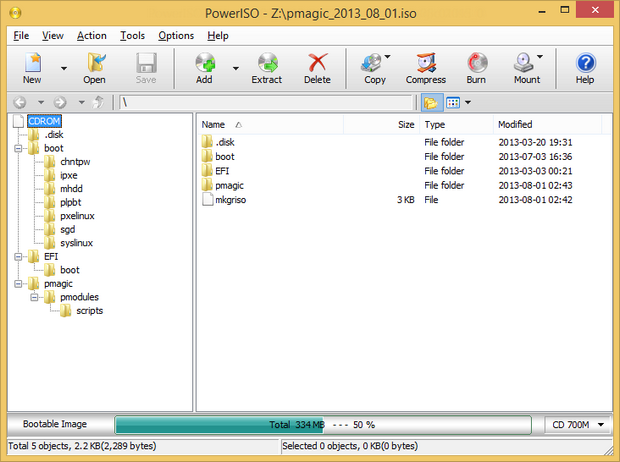Select sgd folder in the tree
Image resolution: width=620 pixels, height=462 pixels.
[x=68, y=229]
